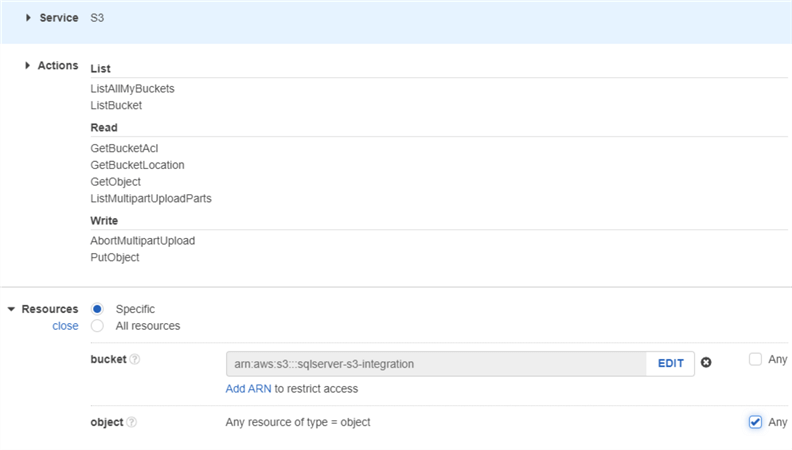The image size is (792, 450).
Task: Click the PutObject action
Action: pyautogui.click(x=115, y=257)
